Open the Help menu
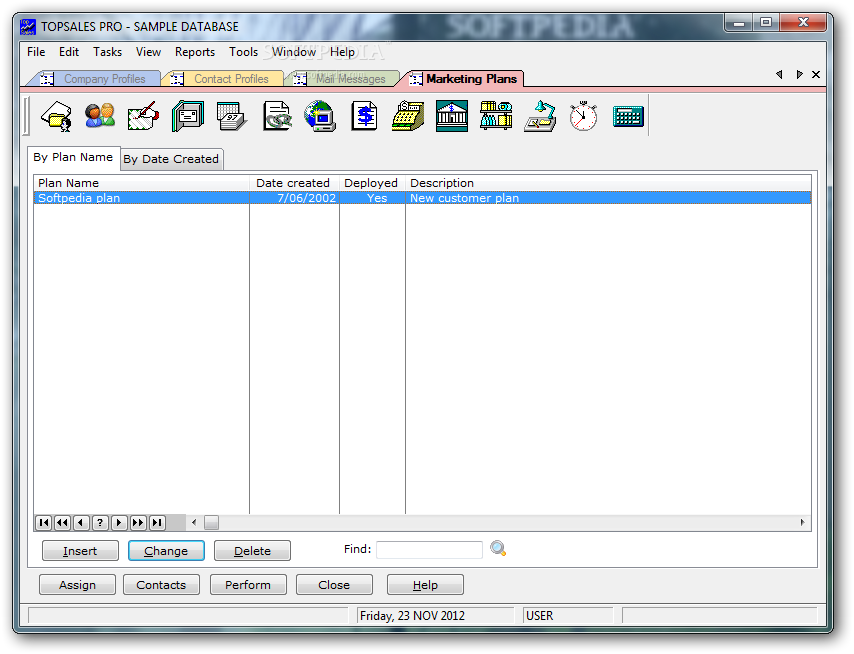The image size is (854, 654). coord(342,52)
